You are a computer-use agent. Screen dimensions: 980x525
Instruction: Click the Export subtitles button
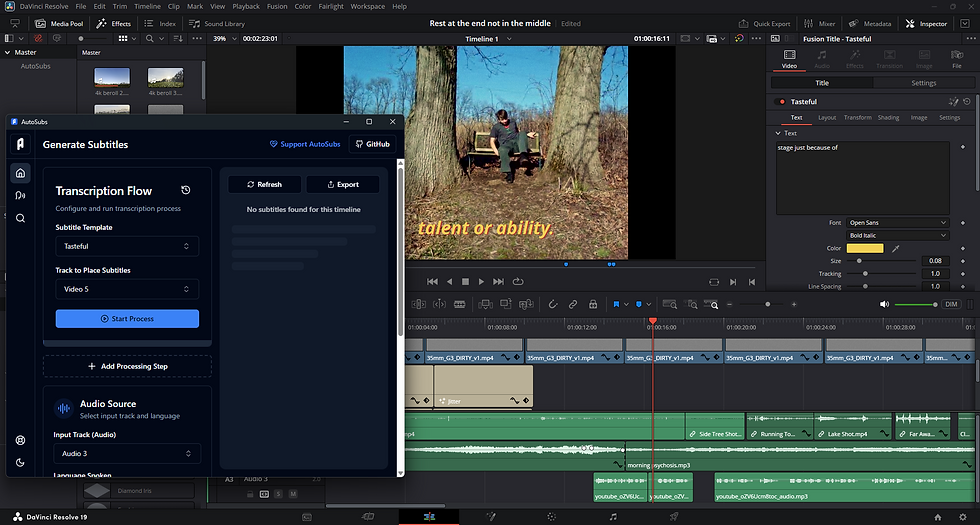tap(342, 184)
